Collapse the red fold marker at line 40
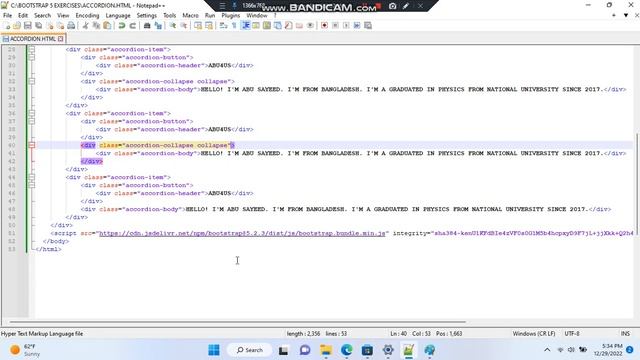This screenshot has width=640, height=360. (31, 145)
